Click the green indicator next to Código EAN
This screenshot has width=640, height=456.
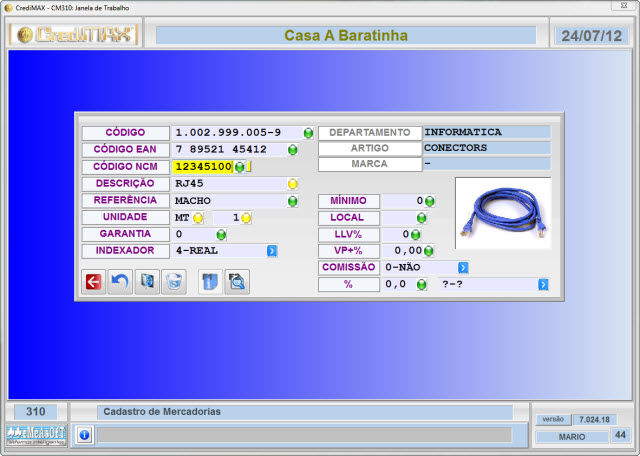click(293, 150)
